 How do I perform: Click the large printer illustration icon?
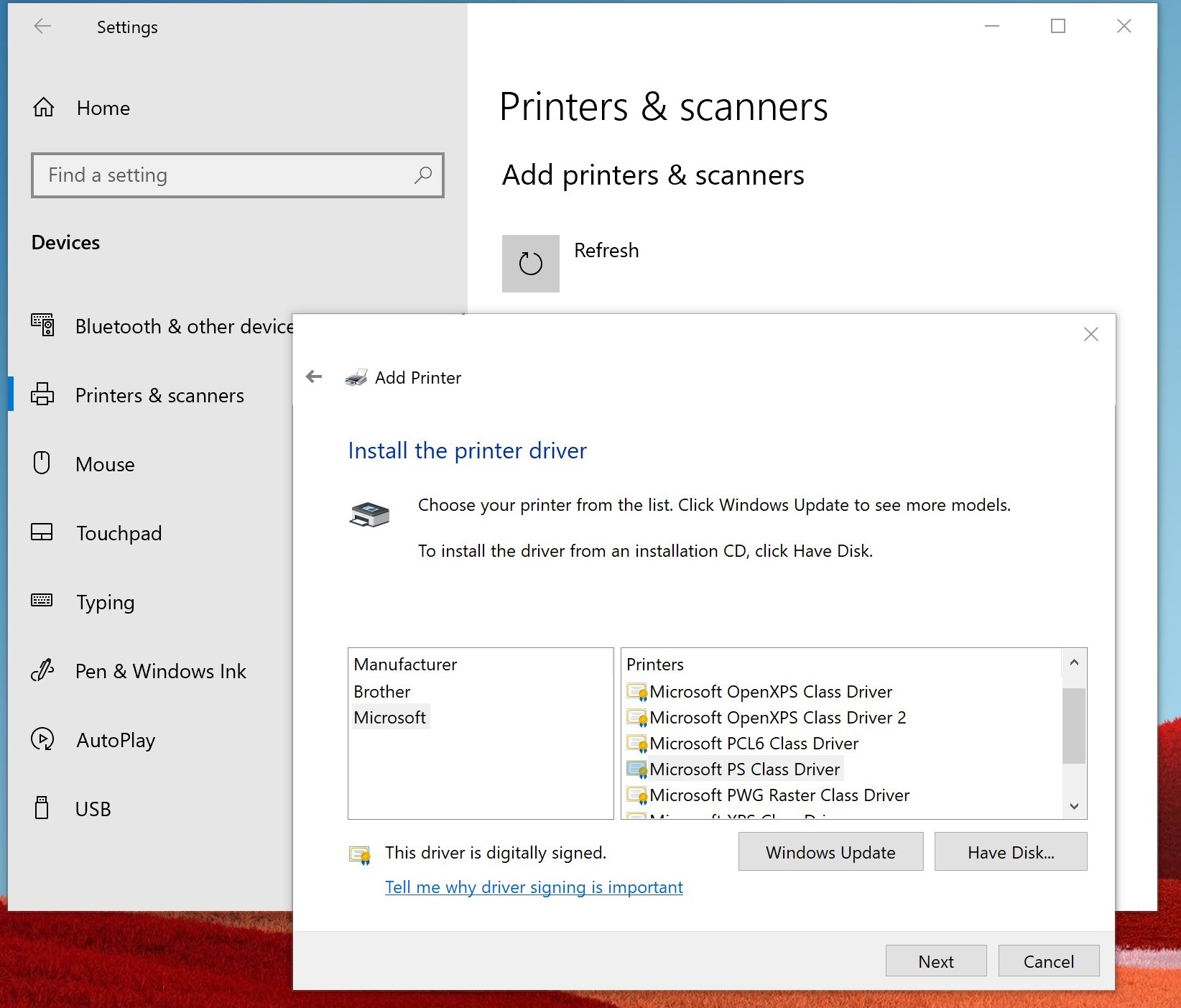tap(369, 514)
